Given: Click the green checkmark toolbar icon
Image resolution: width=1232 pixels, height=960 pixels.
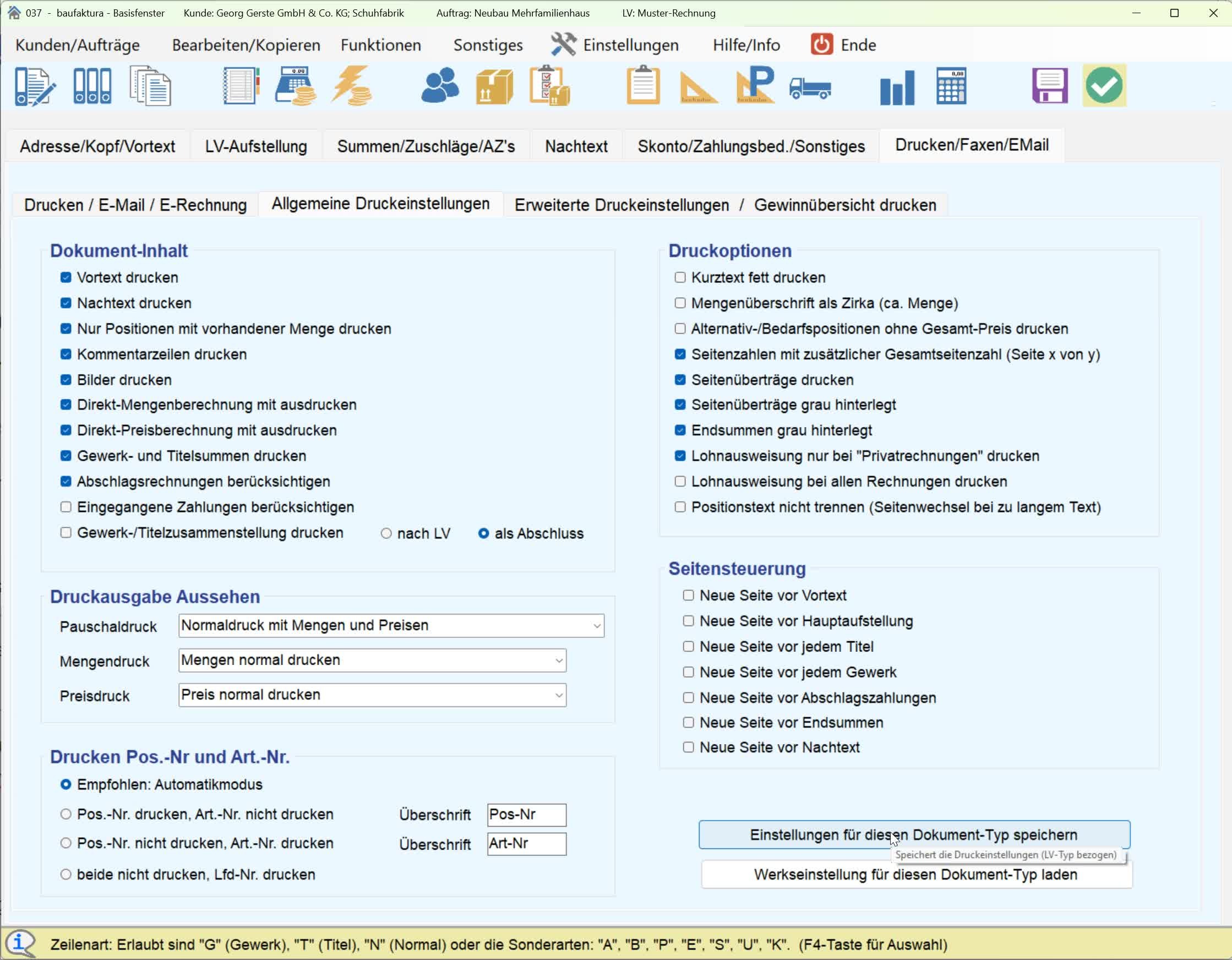Looking at the screenshot, I should (x=1104, y=86).
